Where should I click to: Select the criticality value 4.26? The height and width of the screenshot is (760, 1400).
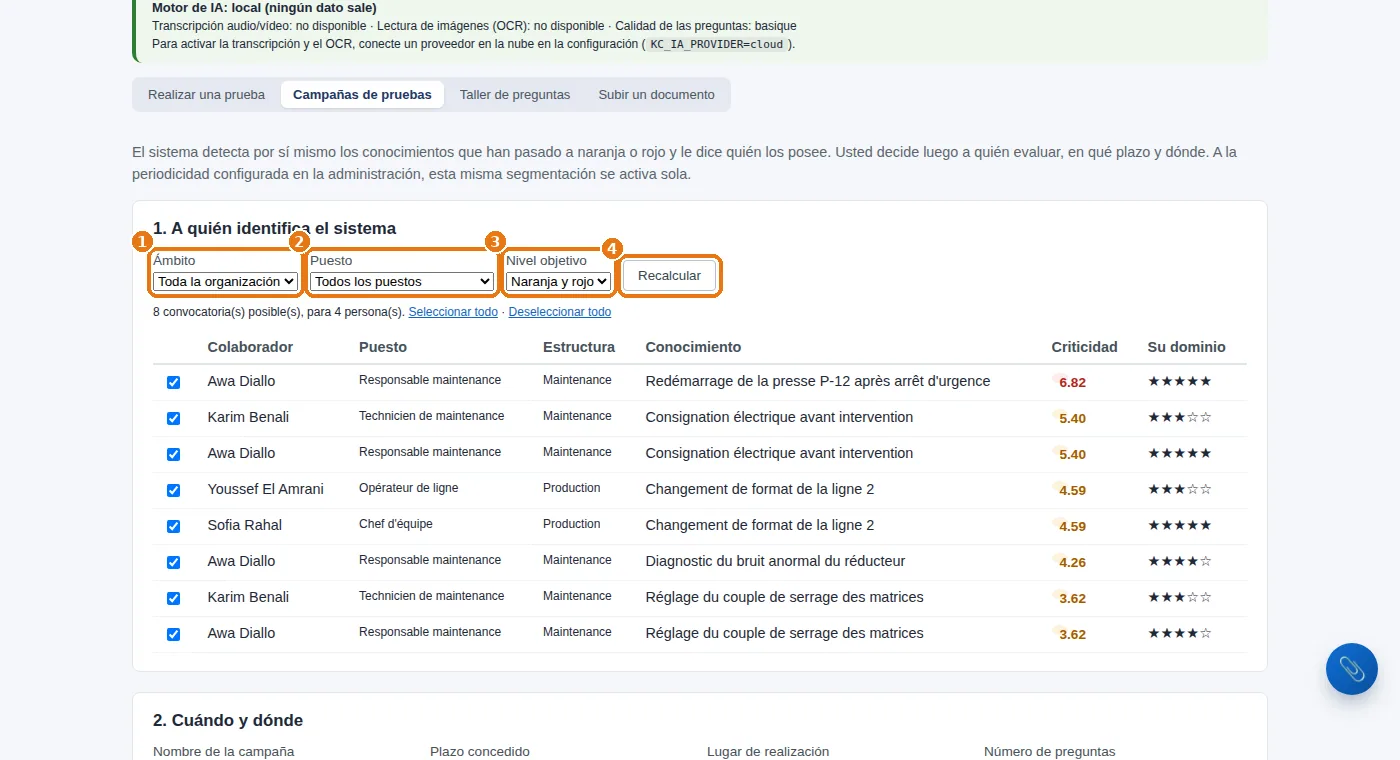point(1072,562)
